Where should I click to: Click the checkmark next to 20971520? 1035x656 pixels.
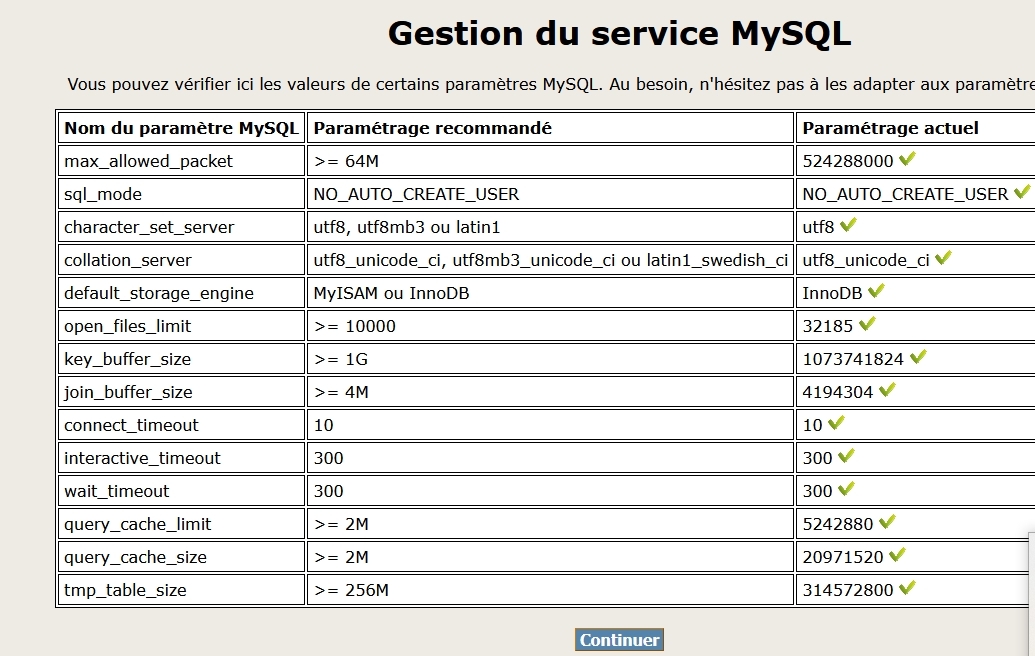[897, 555]
